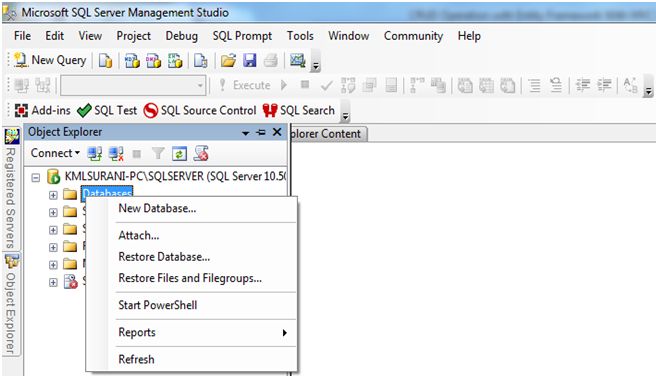Click the Decrease Indent icon
656x376 pixels.
coord(583,85)
